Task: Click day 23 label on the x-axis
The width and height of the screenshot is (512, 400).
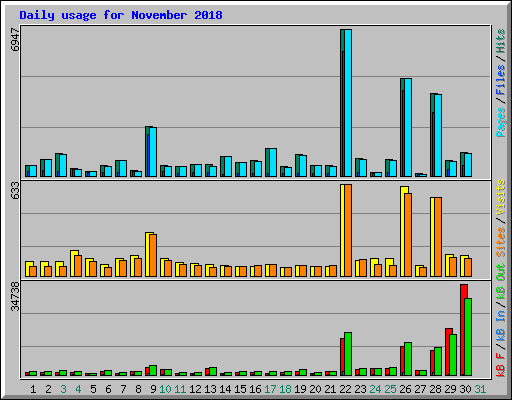Action: pyautogui.click(x=360, y=389)
